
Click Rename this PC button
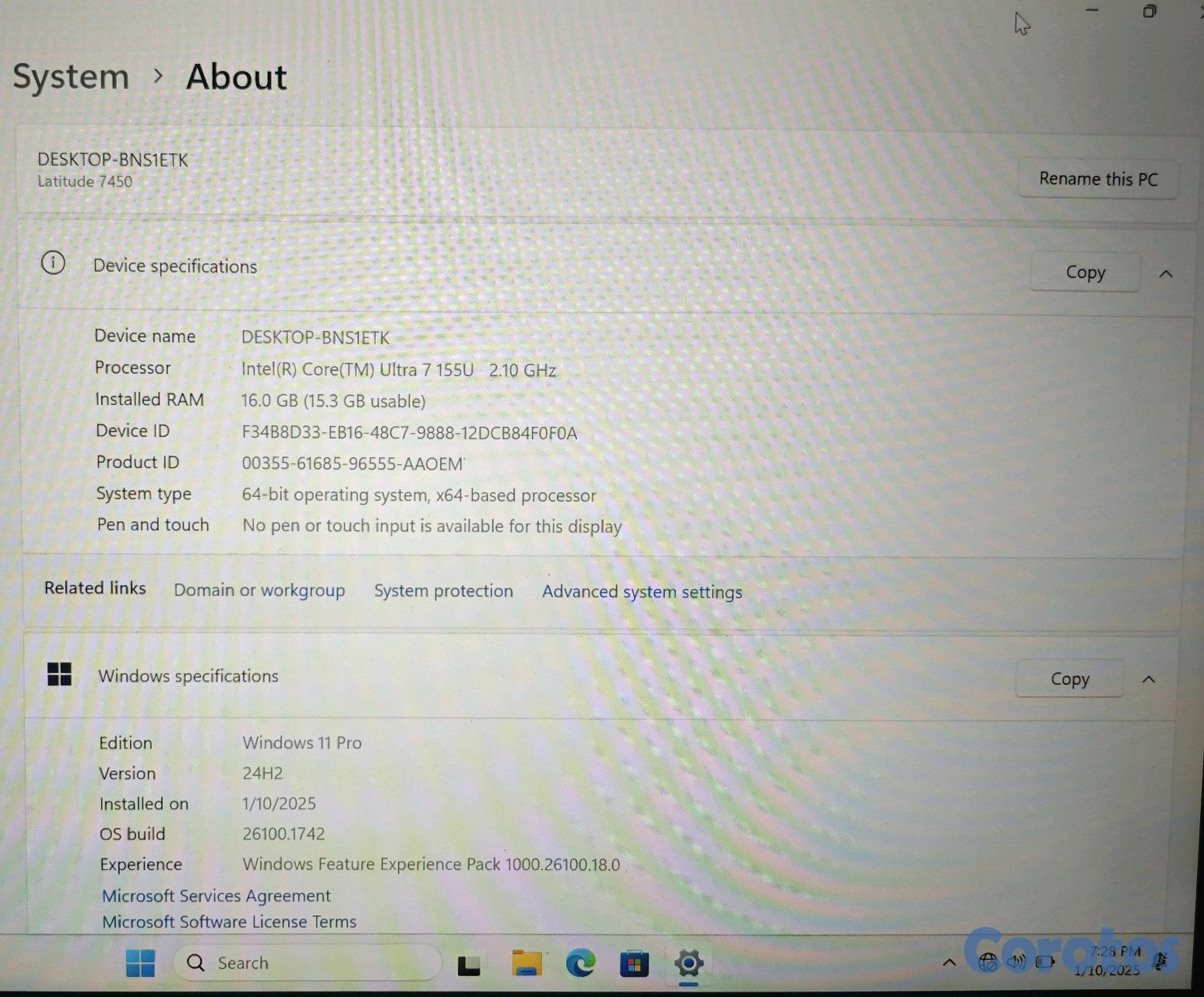click(1097, 179)
